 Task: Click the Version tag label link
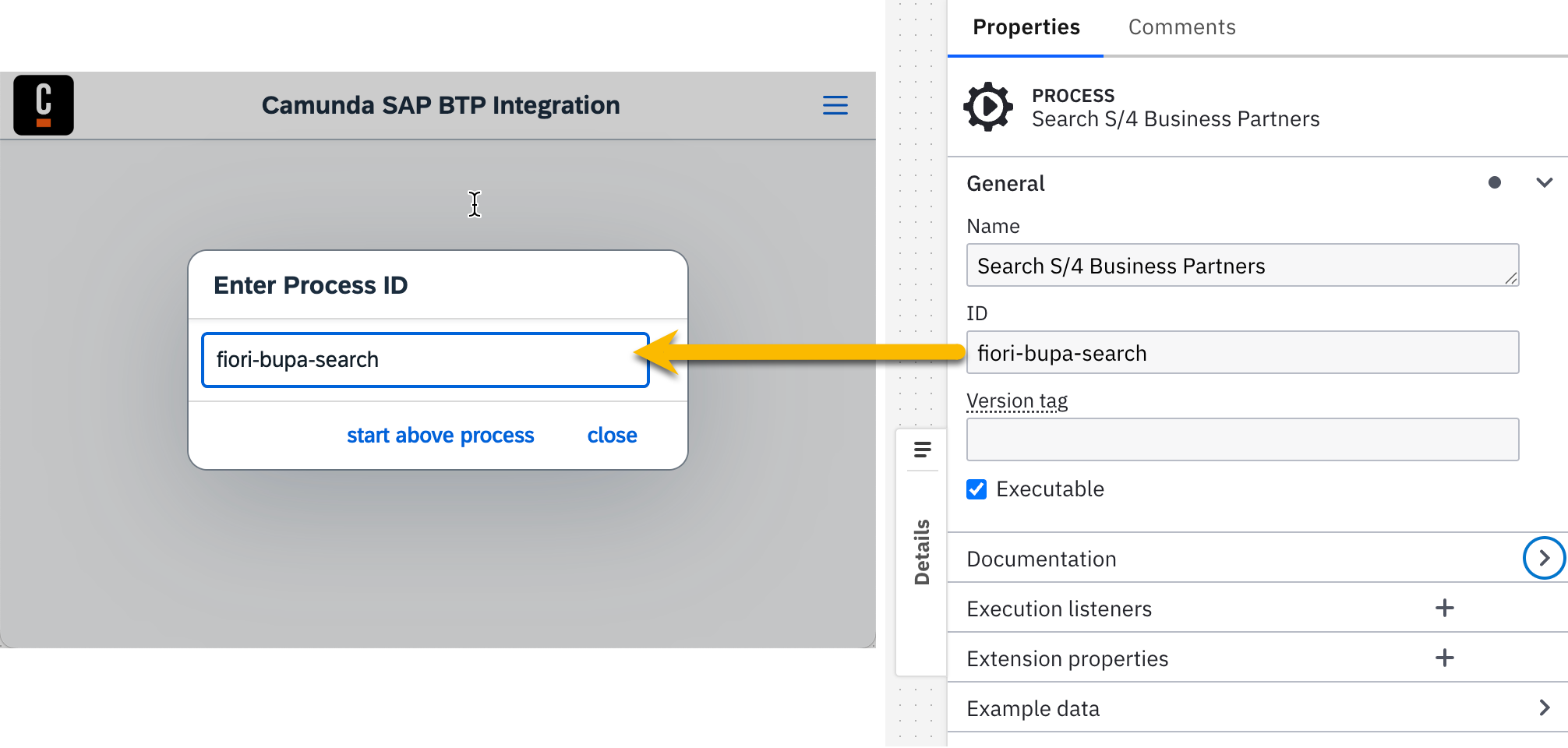[1016, 400]
